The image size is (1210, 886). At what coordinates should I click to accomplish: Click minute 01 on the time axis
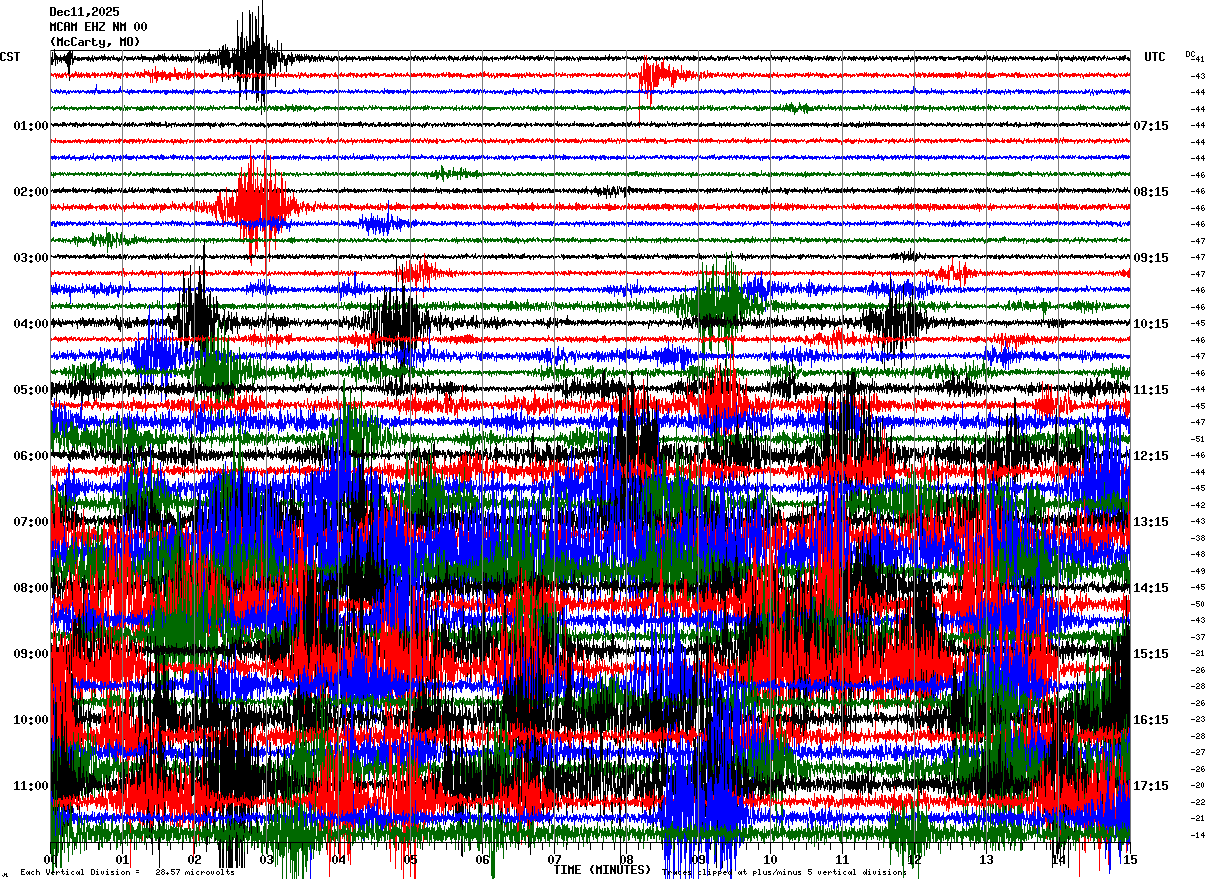[122, 860]
